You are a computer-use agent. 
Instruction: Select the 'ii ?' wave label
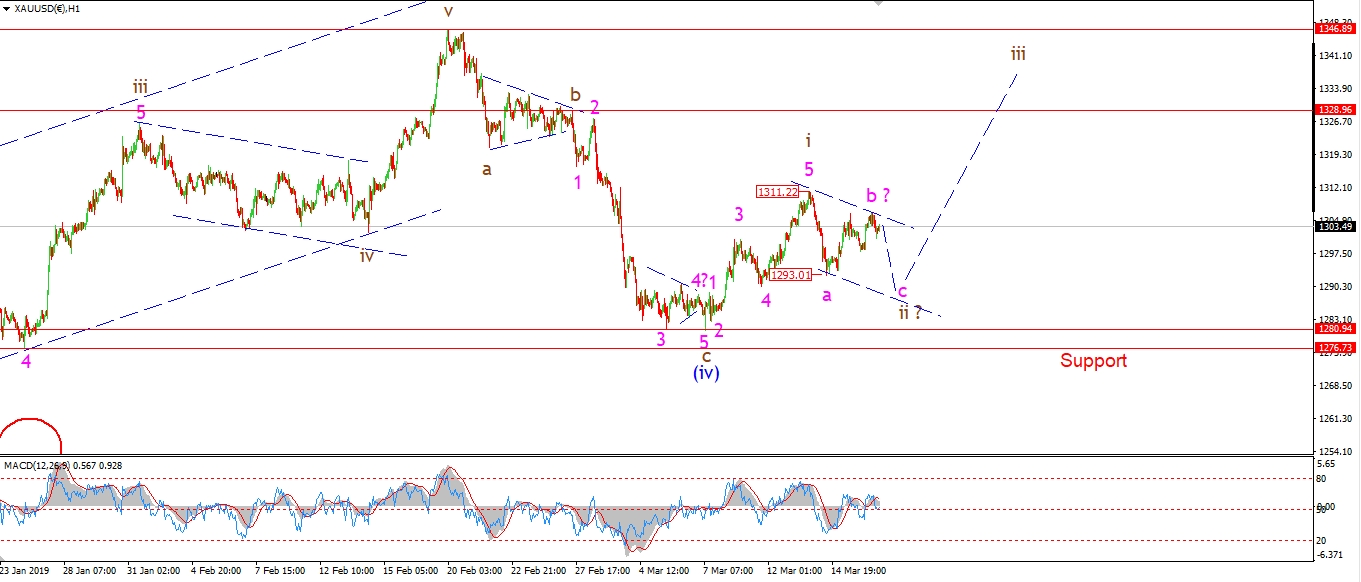coord(908,312)
